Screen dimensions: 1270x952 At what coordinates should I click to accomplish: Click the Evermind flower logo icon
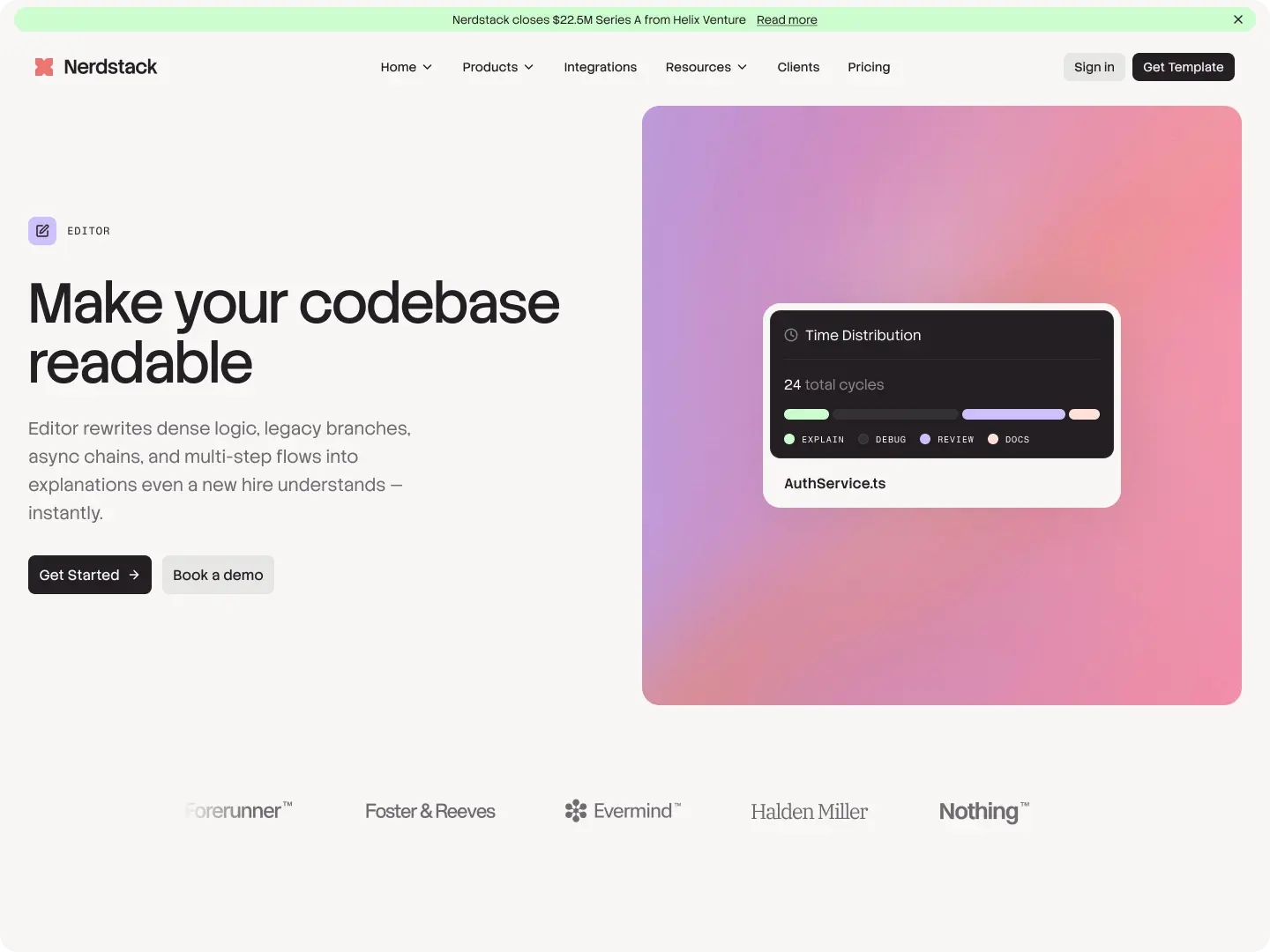pyautogui.click(x=576, y=811)
